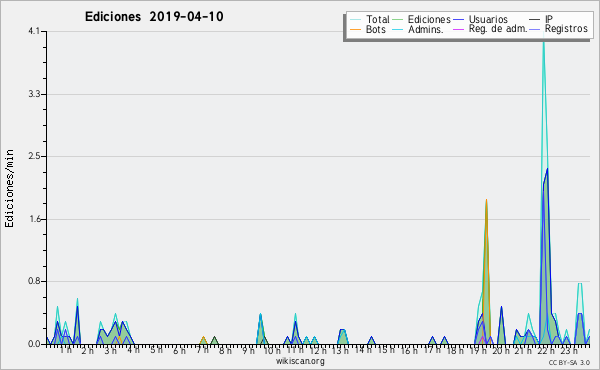This screenshot has height=370, width=600.
Task: Click the 22 h peak on the chart
Action: click(x=543, y=38)
